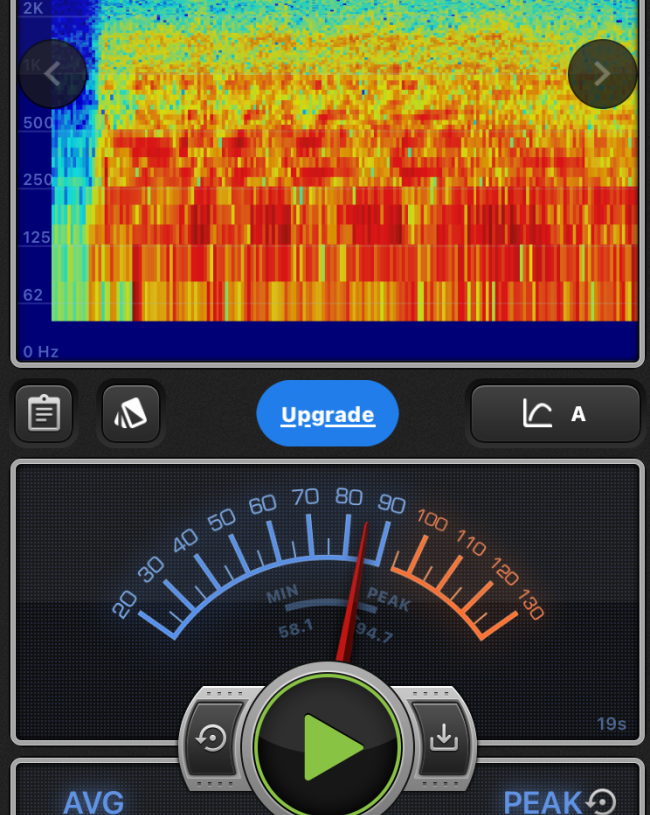Reset the measurement with the circular arrow
The image size is (650, 815).
[212, 739]
